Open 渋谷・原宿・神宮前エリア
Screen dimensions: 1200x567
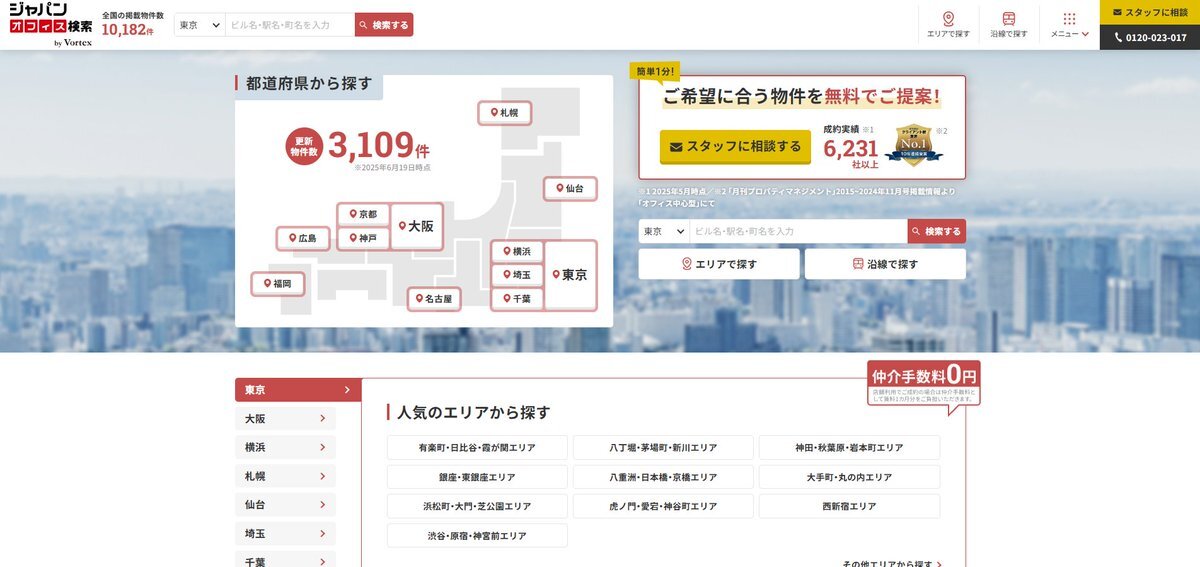point(477,536)
